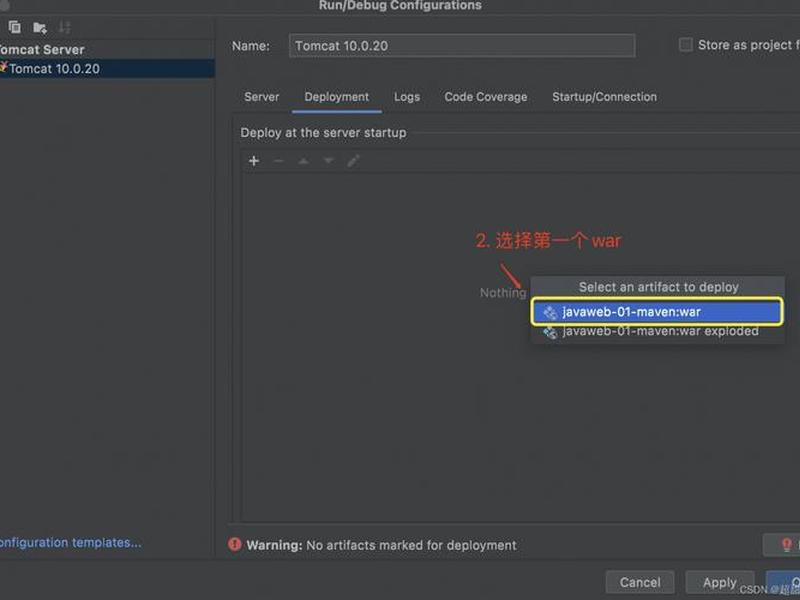Select the Tomcat Server tree group
The width and height of the screenshot is (800, 600).
[42, 49]
